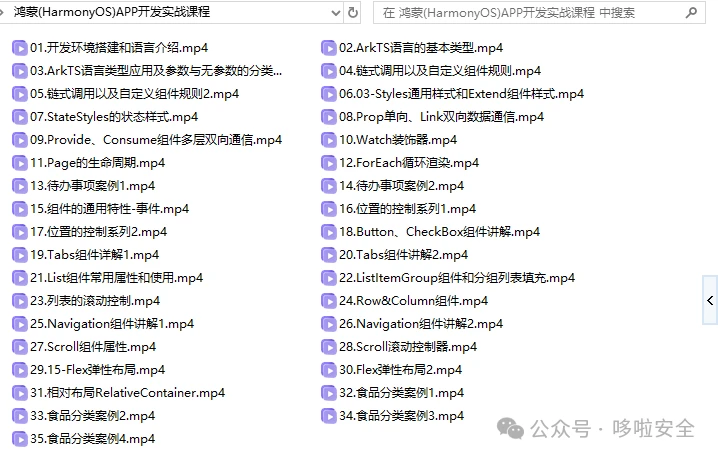The image size is (718, 458).
Task: Click the icon of 21.List组件常用属性和使用.mp4
Action: [20, 278]
